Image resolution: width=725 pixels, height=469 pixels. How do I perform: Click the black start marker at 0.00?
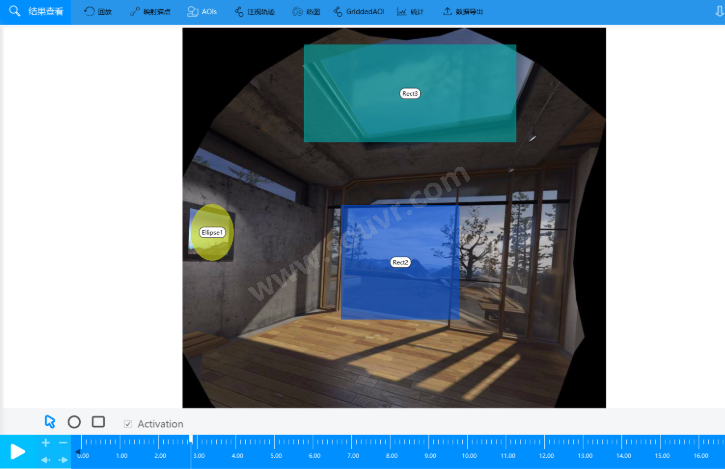78,451
